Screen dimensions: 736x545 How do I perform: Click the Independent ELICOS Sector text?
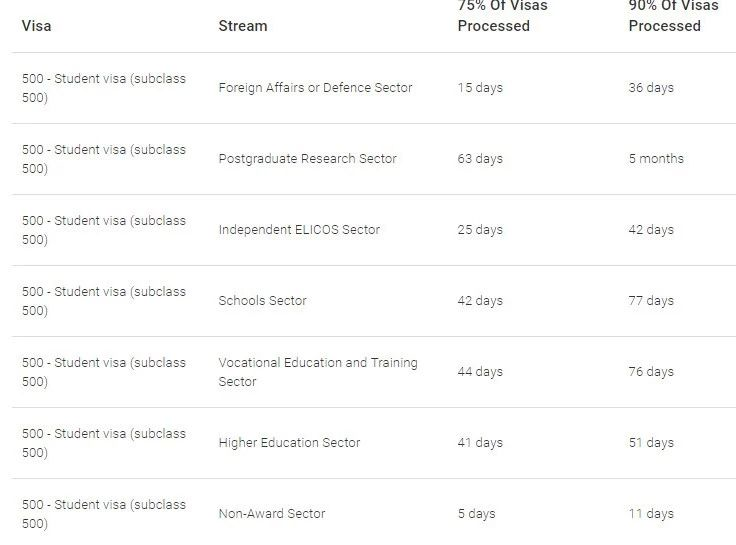[x=299, y=230]
